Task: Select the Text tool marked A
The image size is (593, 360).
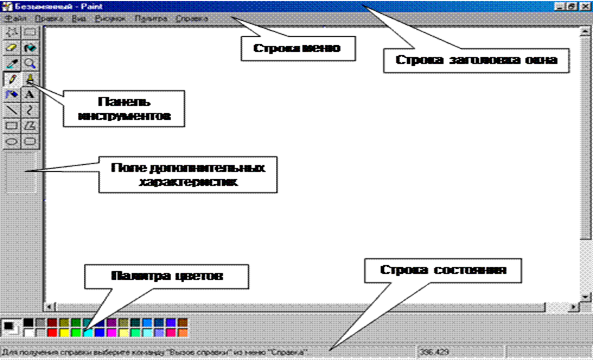Action: [29, 95]
